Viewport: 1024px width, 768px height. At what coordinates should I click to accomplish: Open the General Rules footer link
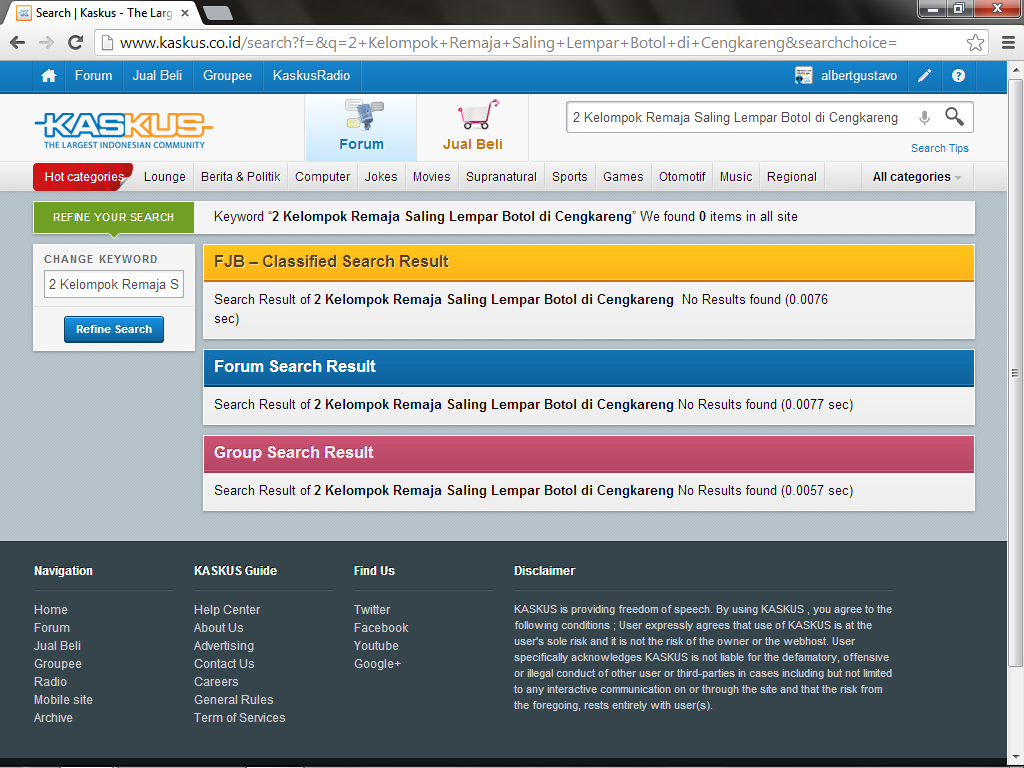click(234, 699)
